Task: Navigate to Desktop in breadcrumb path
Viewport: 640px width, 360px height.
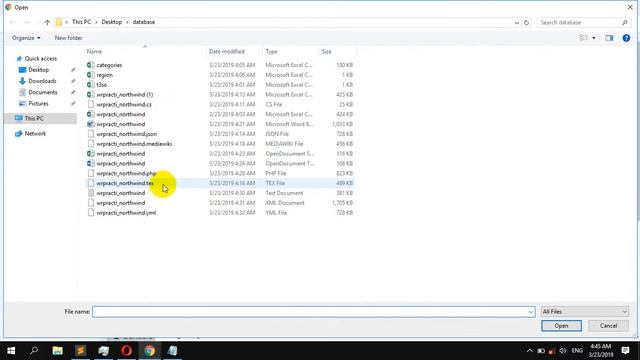Action: click(x=111, y=22)
